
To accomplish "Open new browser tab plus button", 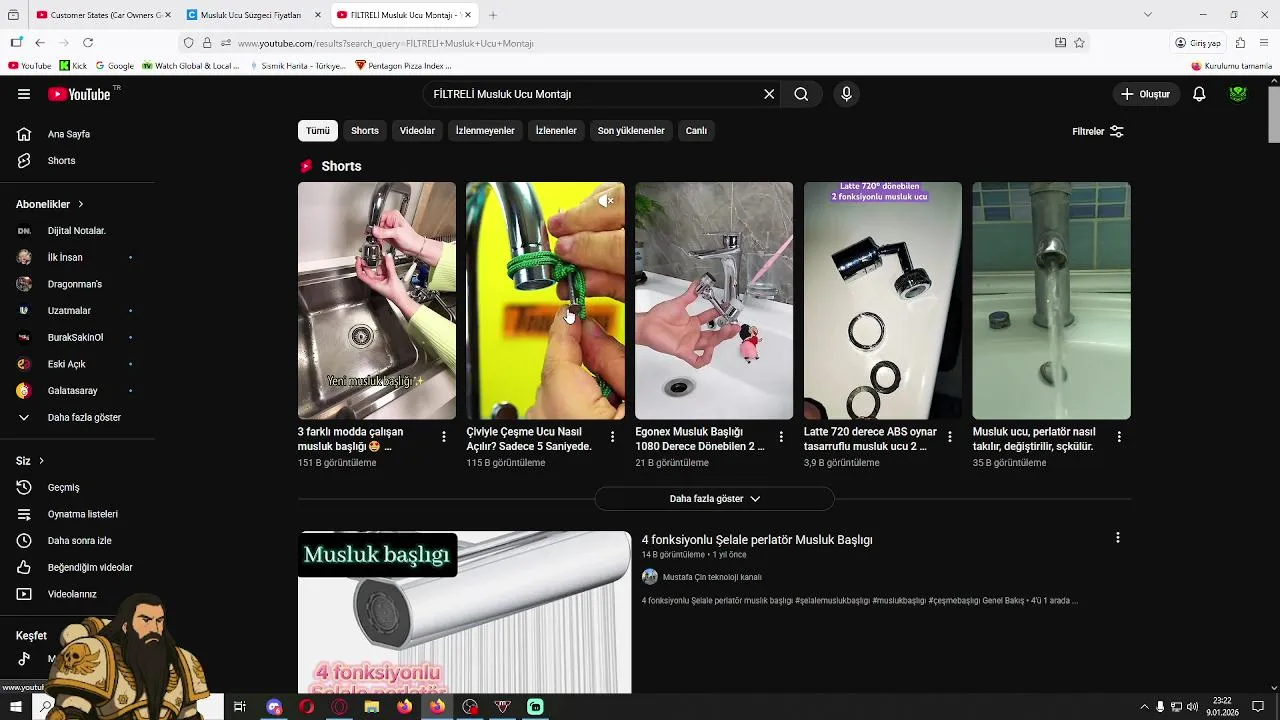I will point(493,15).
